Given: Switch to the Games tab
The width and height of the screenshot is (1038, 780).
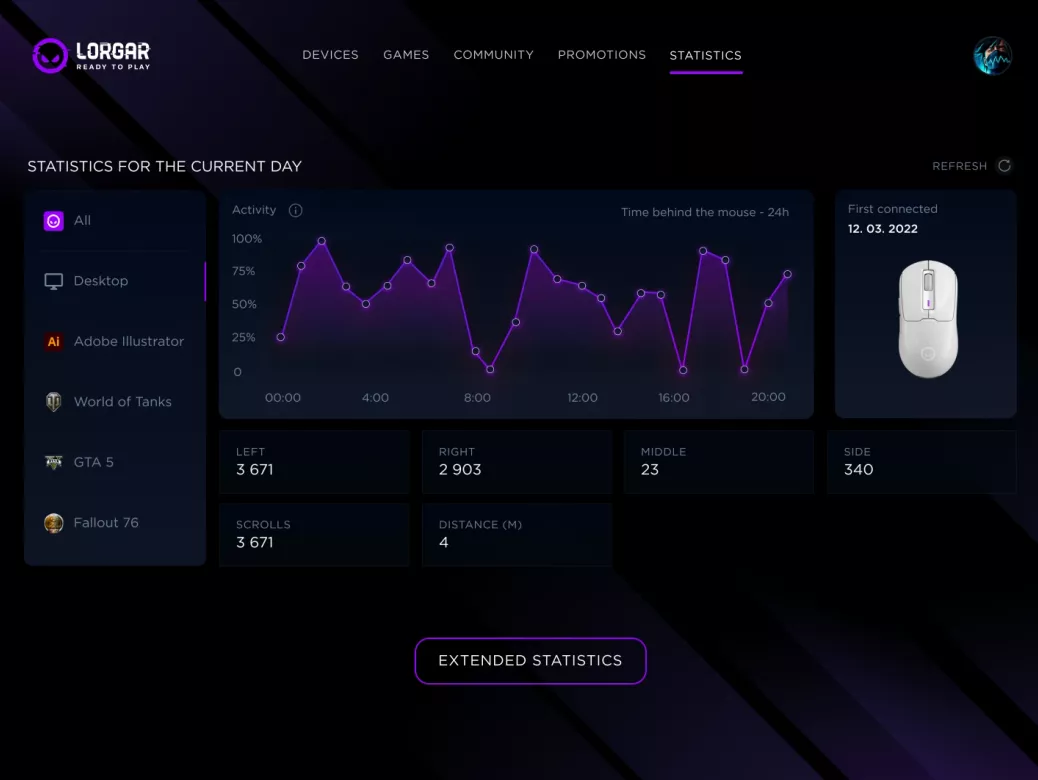Looking at the screenshot, I should pos(406,55).
